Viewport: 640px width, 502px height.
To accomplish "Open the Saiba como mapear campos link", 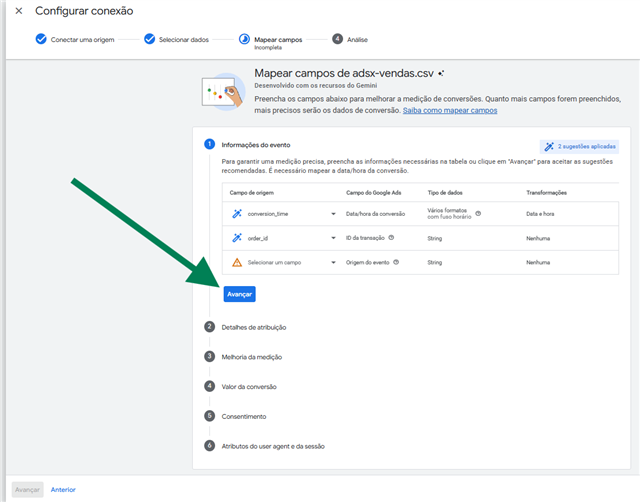I will pyautogui.click(x=450, y=110).
